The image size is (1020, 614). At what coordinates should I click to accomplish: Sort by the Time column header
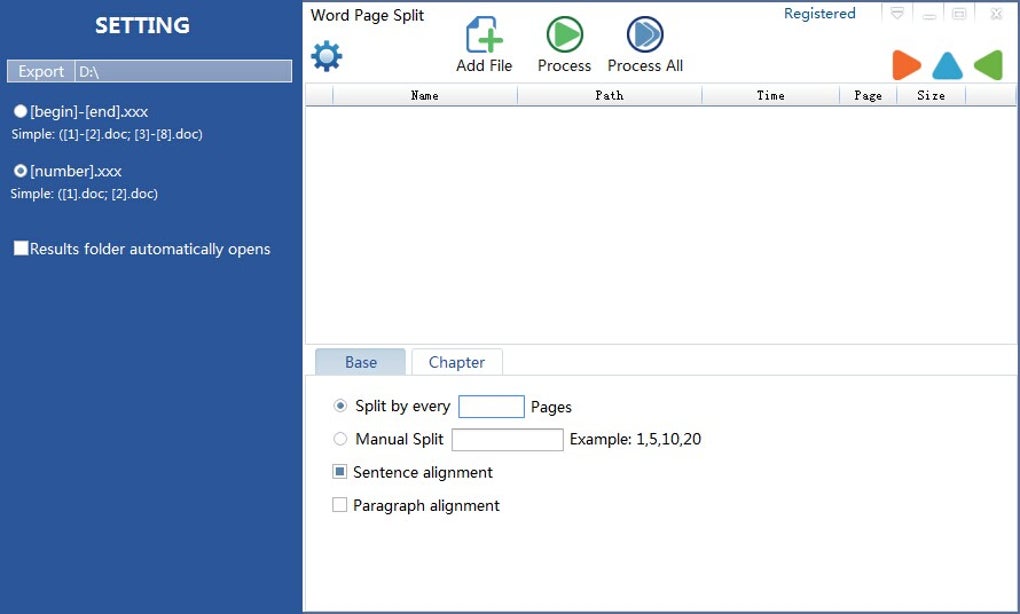(x=770, y=96)
